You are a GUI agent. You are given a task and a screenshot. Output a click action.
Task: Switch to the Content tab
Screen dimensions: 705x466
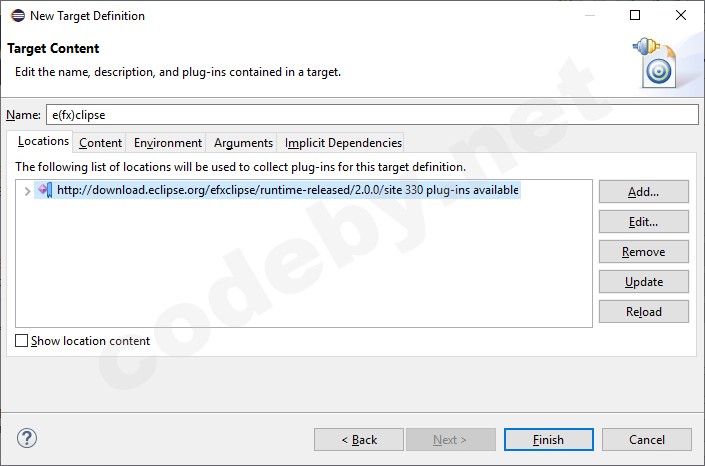(x=101, y=143)
